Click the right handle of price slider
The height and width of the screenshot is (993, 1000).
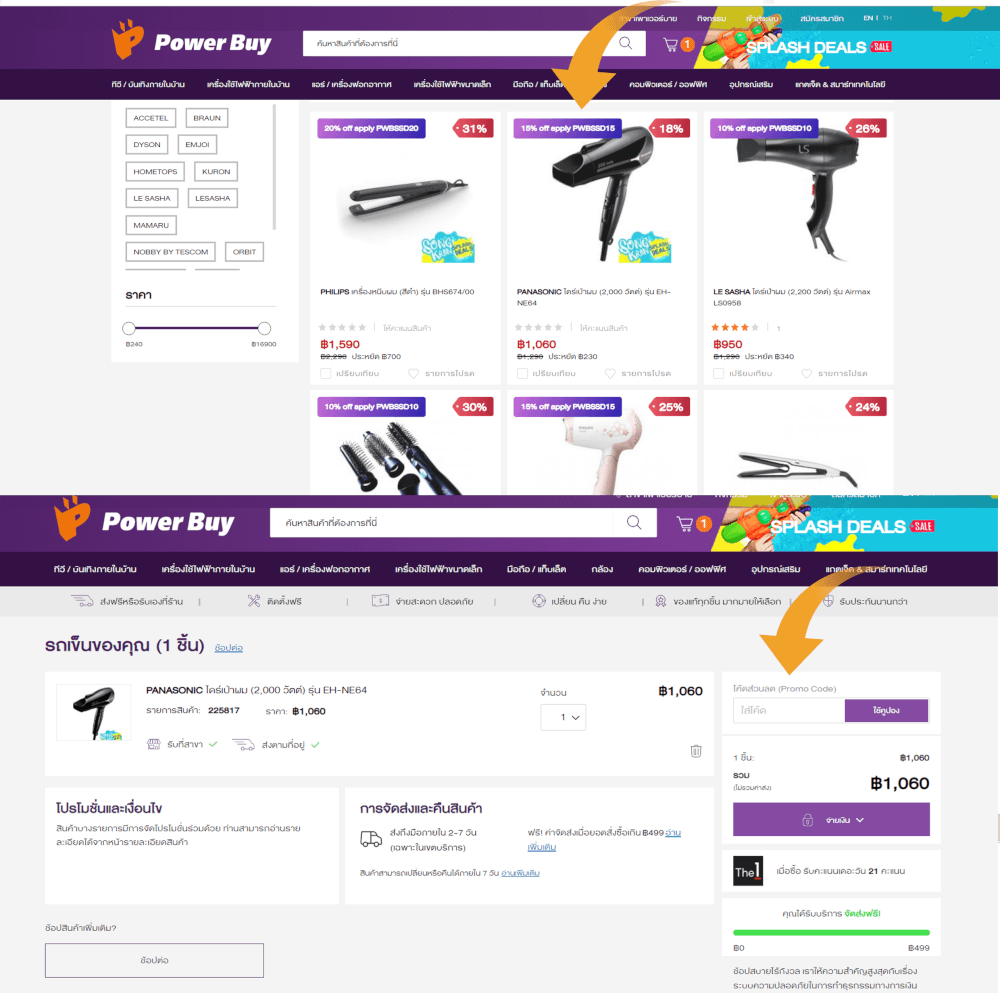point(264,328)
